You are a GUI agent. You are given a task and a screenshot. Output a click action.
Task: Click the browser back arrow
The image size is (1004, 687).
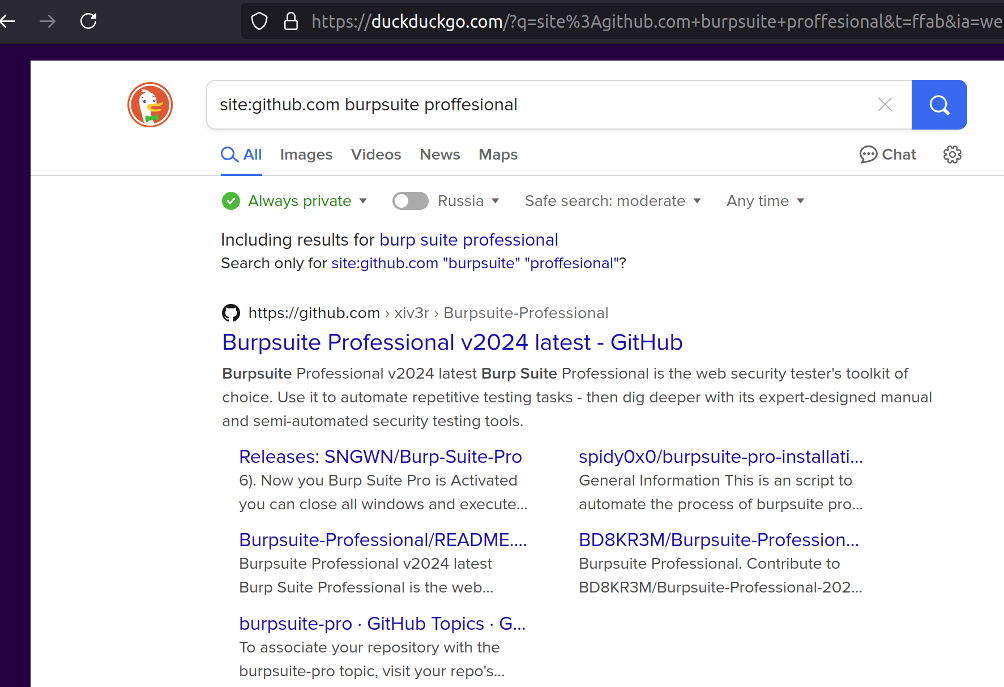click(8, 20)
